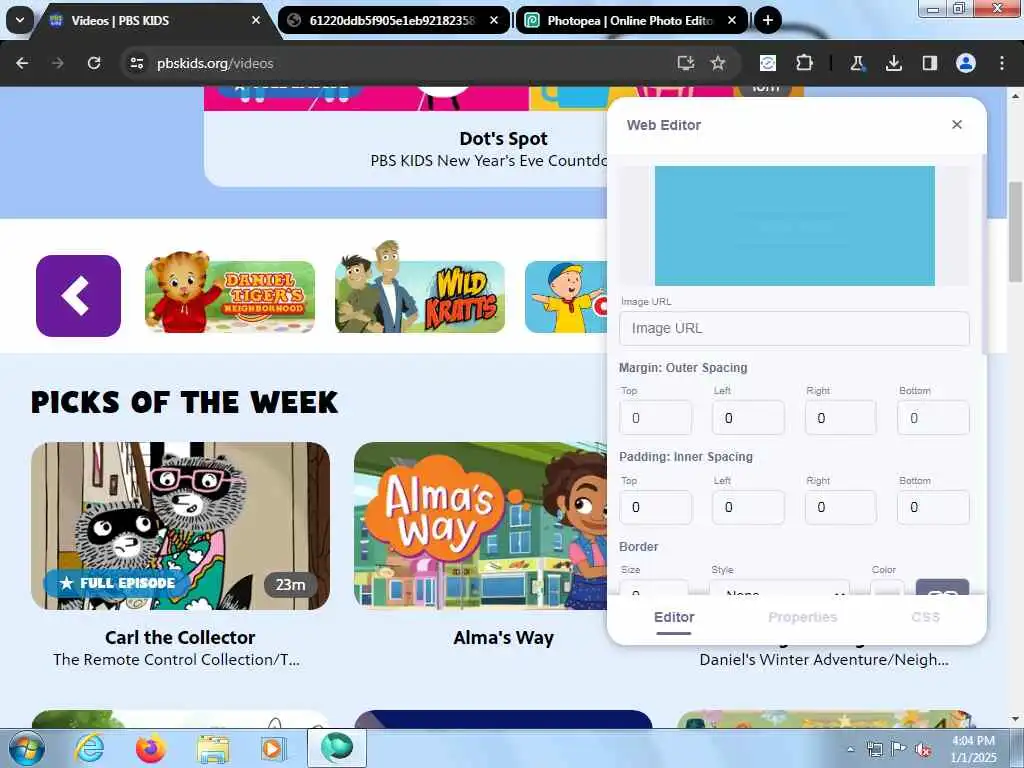Go back using the browser back arrow
The image size is (1024, 768).
point(22,63)
